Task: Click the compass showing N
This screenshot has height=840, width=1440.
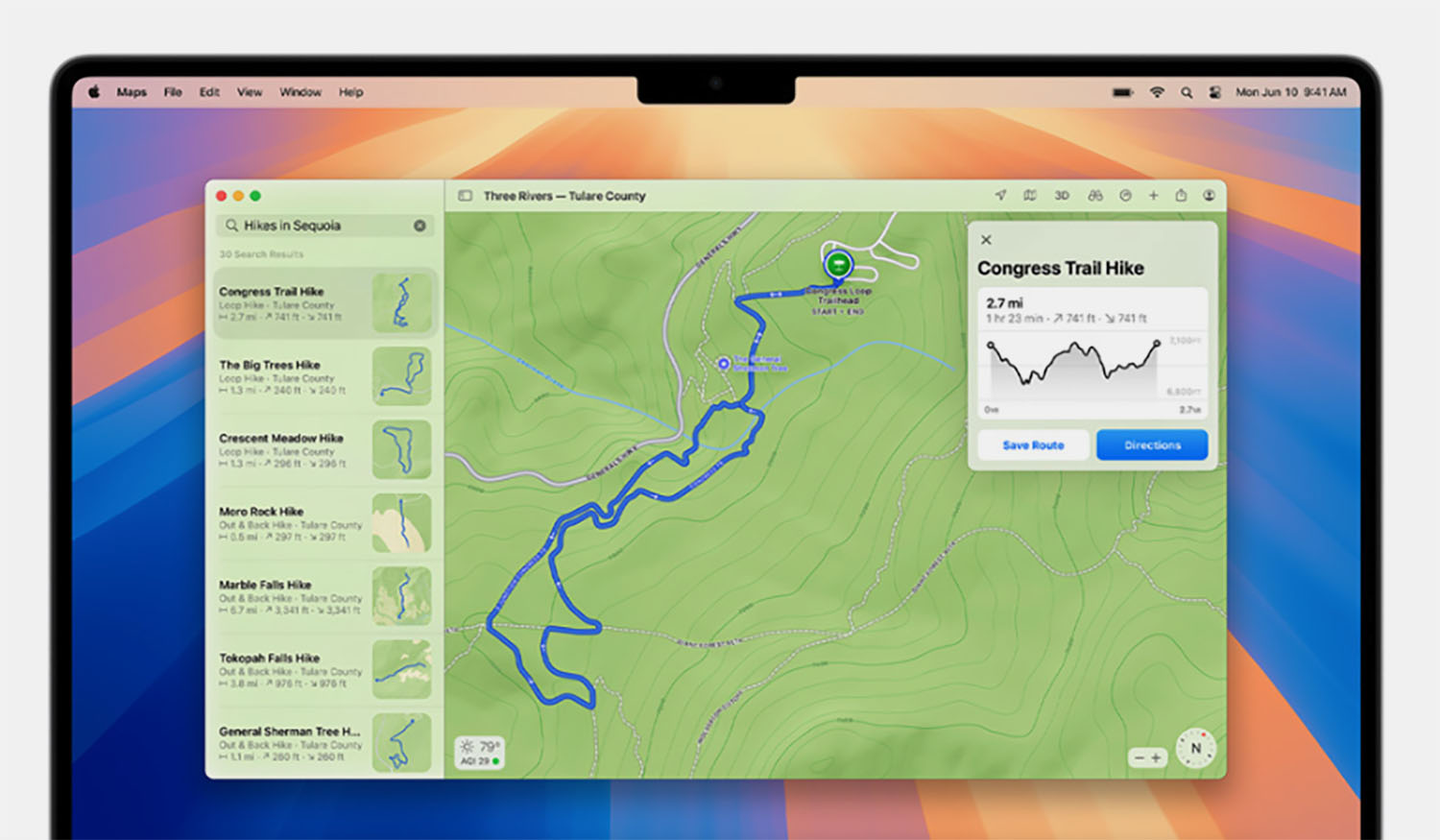Action: coord(1195,748)
